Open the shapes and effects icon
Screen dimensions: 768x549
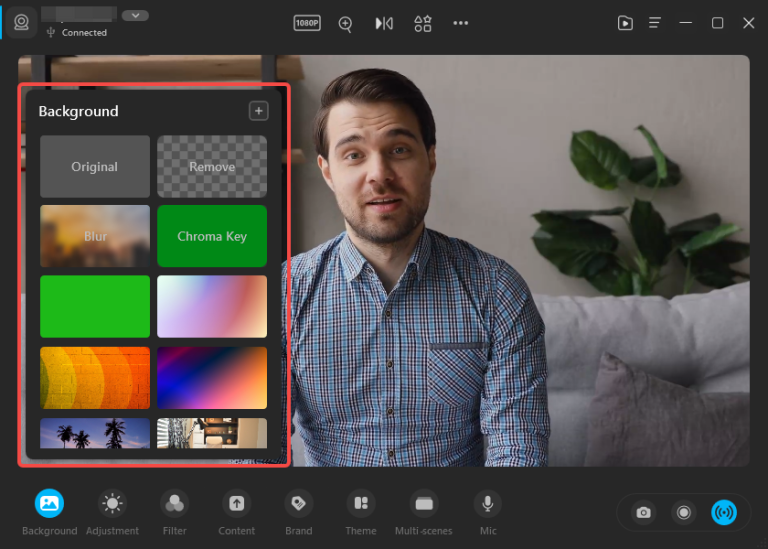tap(423, 23)
